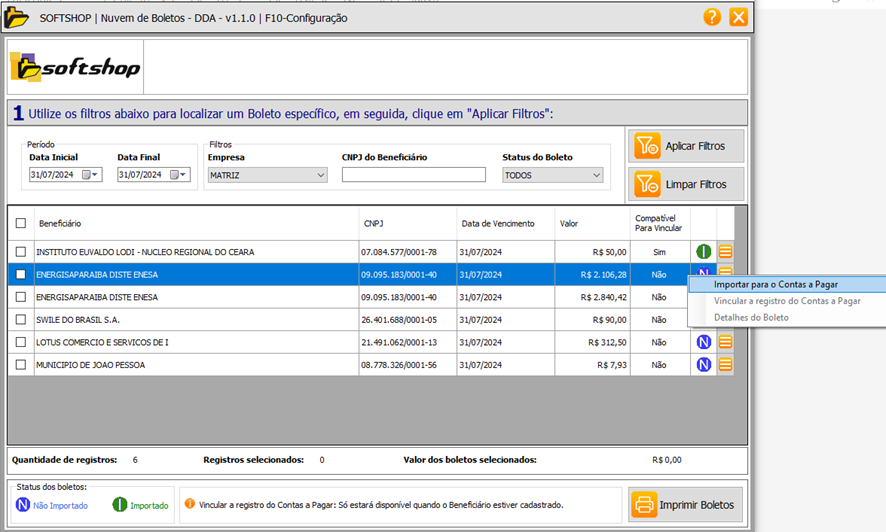Screen dimensions: 886x532
Task: Select the SWILE DO BRASIL S.A. checkbox
Action: pos(21,320)
